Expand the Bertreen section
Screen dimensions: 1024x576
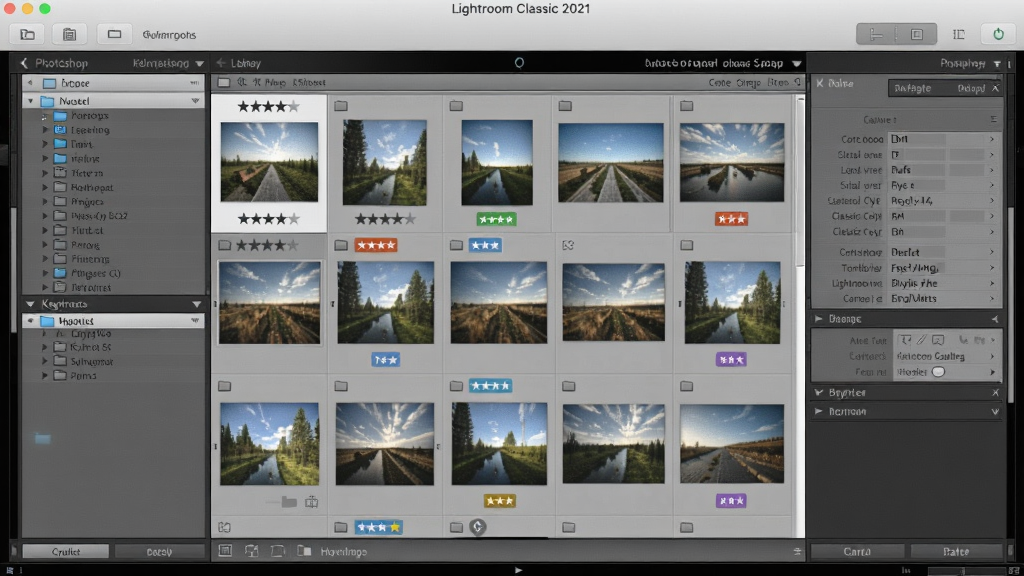point(818,411)
